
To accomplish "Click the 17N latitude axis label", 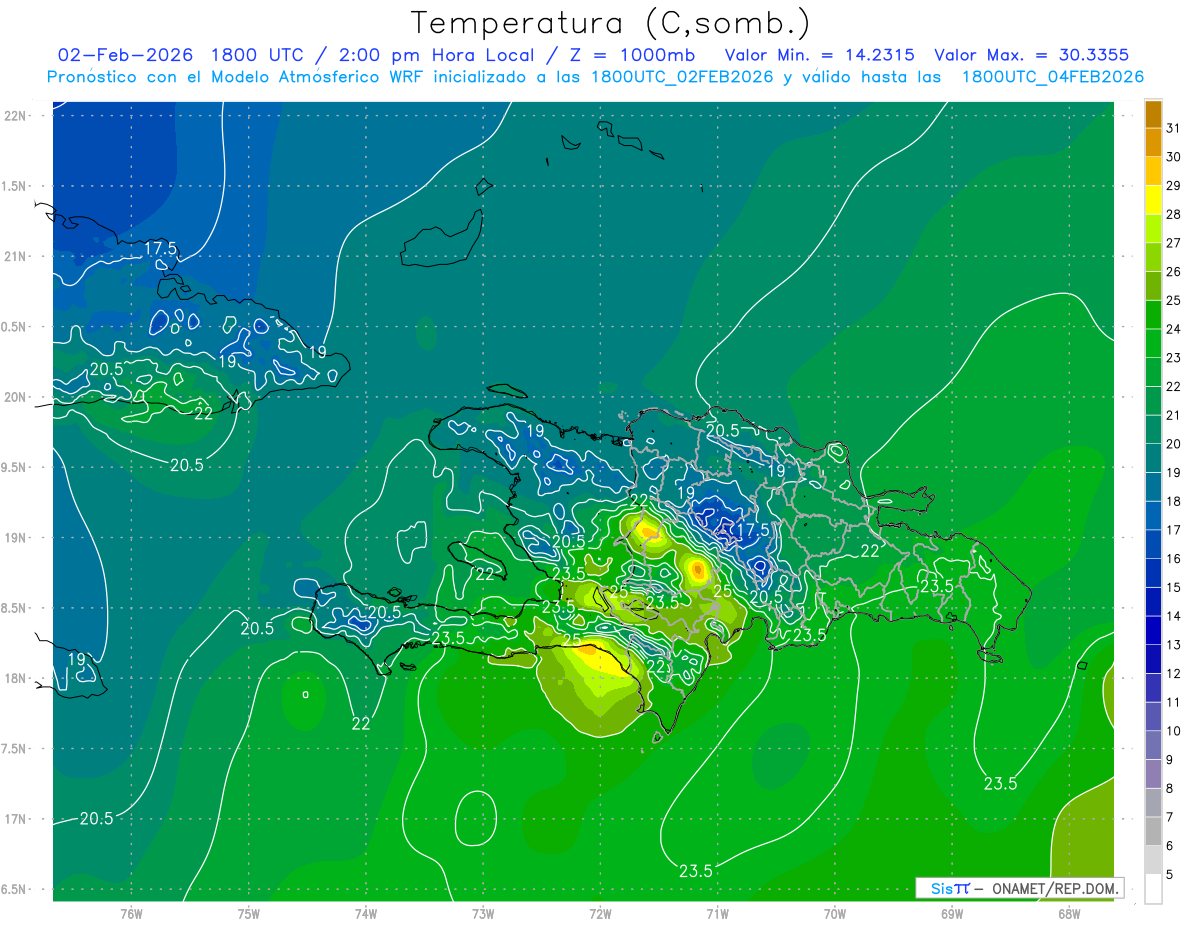I will coord(17,819).
